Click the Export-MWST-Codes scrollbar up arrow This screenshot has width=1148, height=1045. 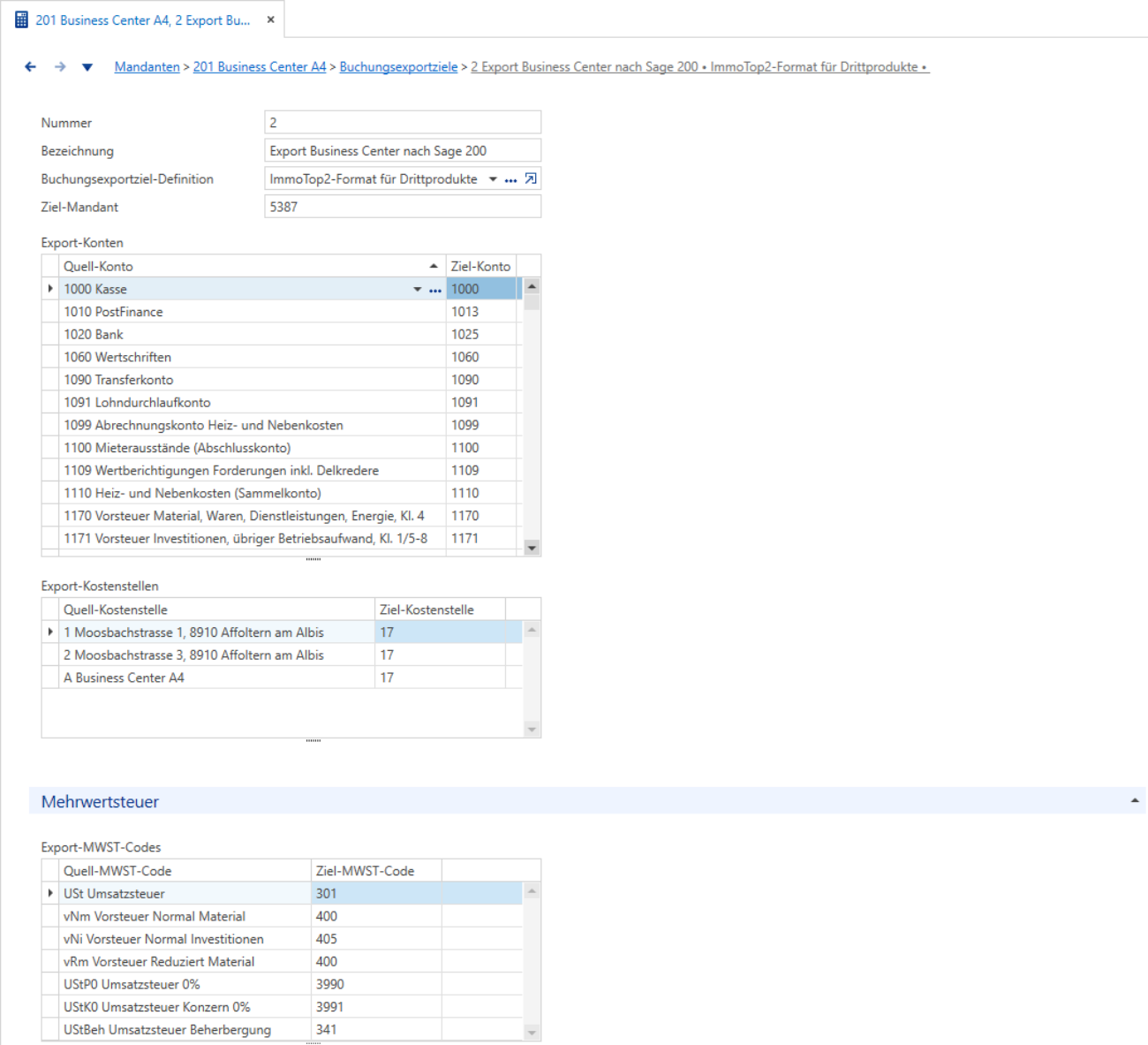(532, 891)
